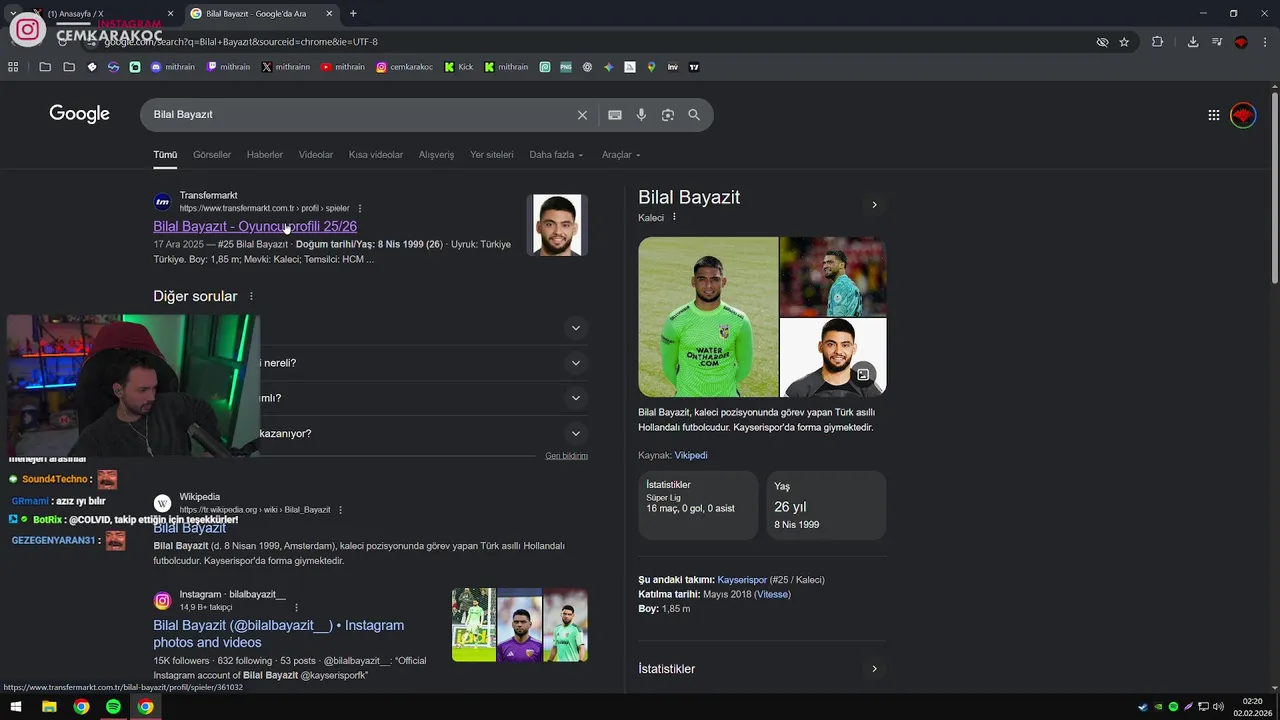Switch to the Videolar tab
1280x720 pixels.
point(316,155)
